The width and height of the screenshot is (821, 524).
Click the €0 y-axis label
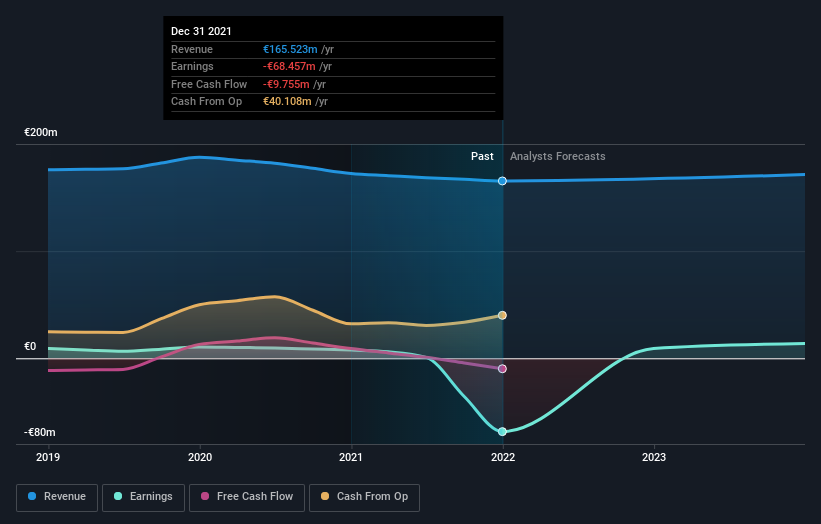coord(30,347)
